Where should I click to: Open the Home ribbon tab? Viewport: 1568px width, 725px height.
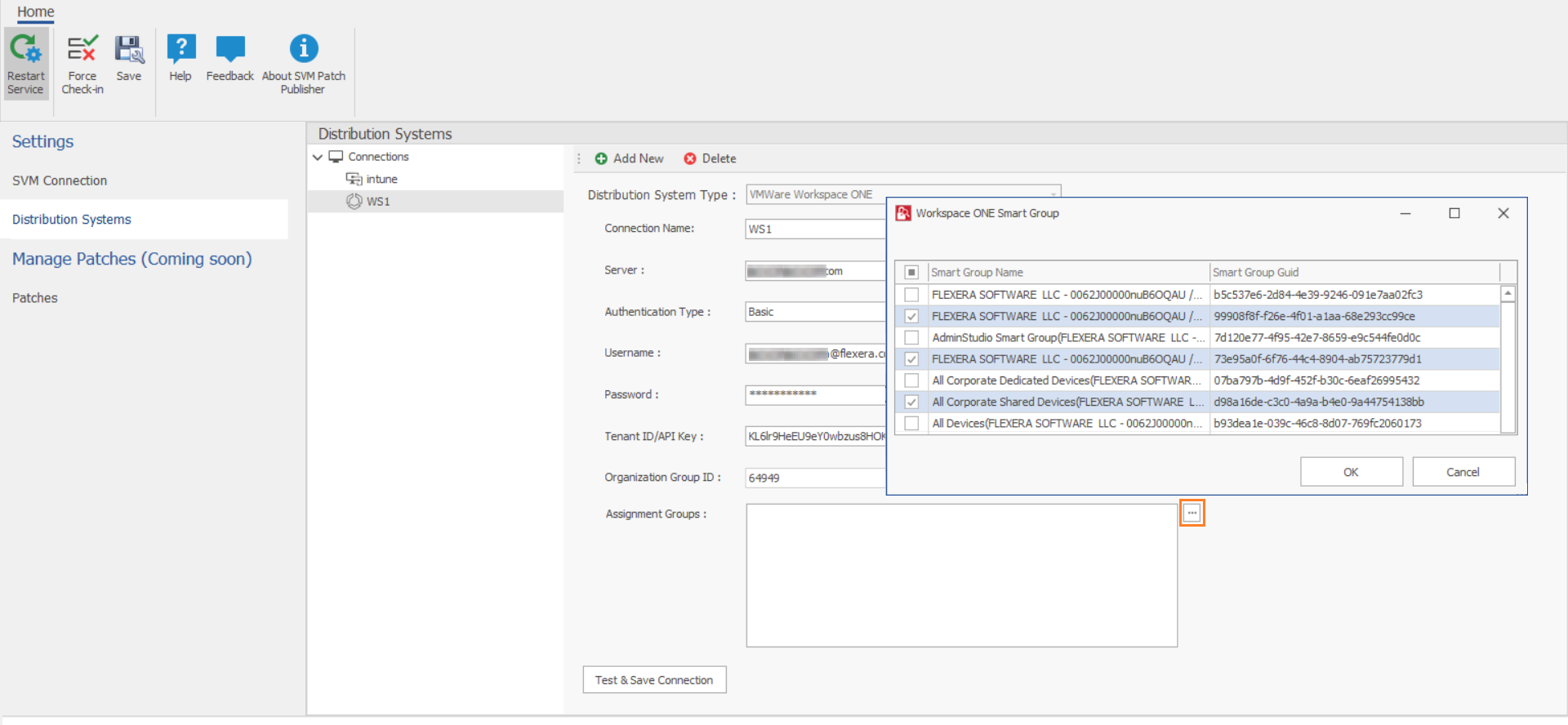pos(36,12)
